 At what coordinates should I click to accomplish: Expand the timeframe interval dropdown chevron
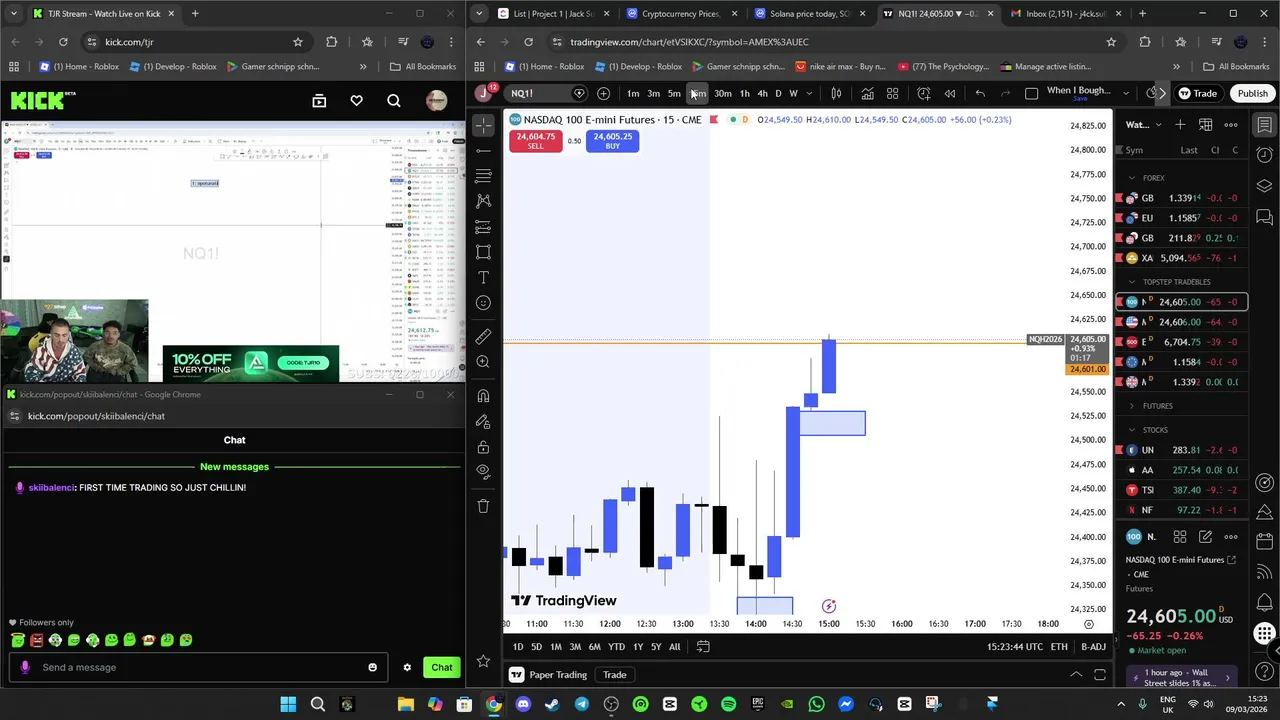tap(809, 94)
